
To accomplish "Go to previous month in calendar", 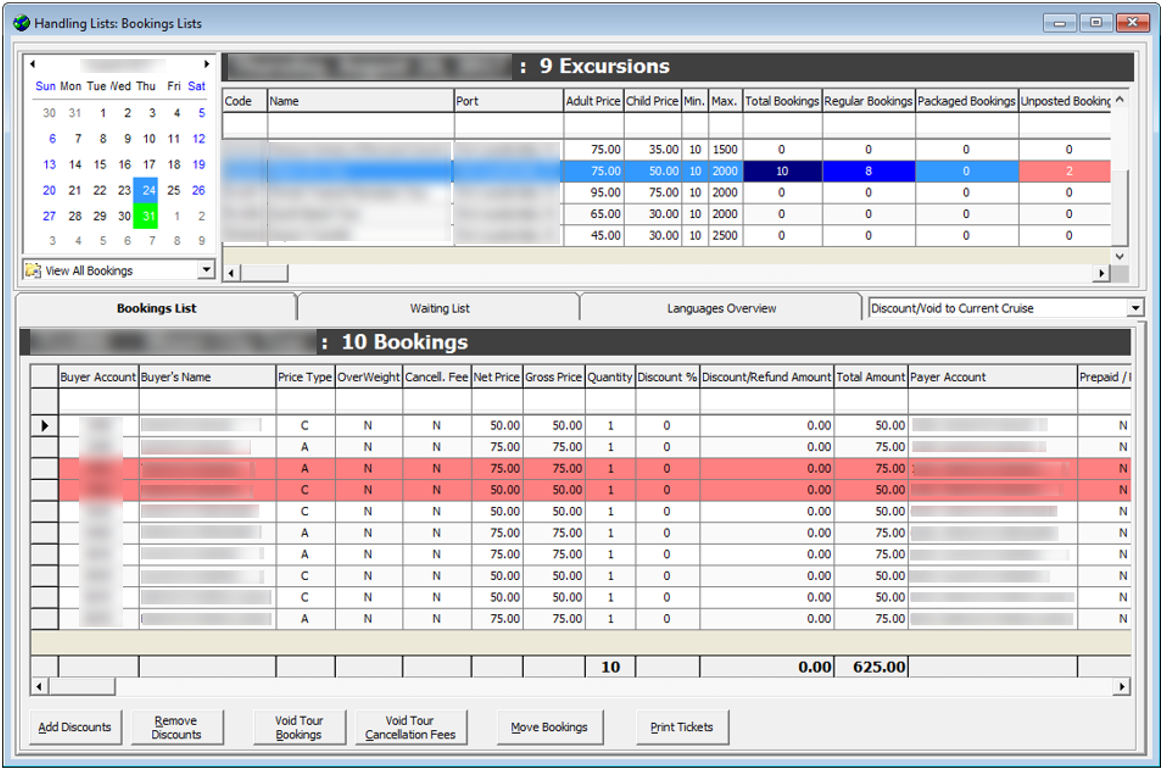I will coord(33,64).
